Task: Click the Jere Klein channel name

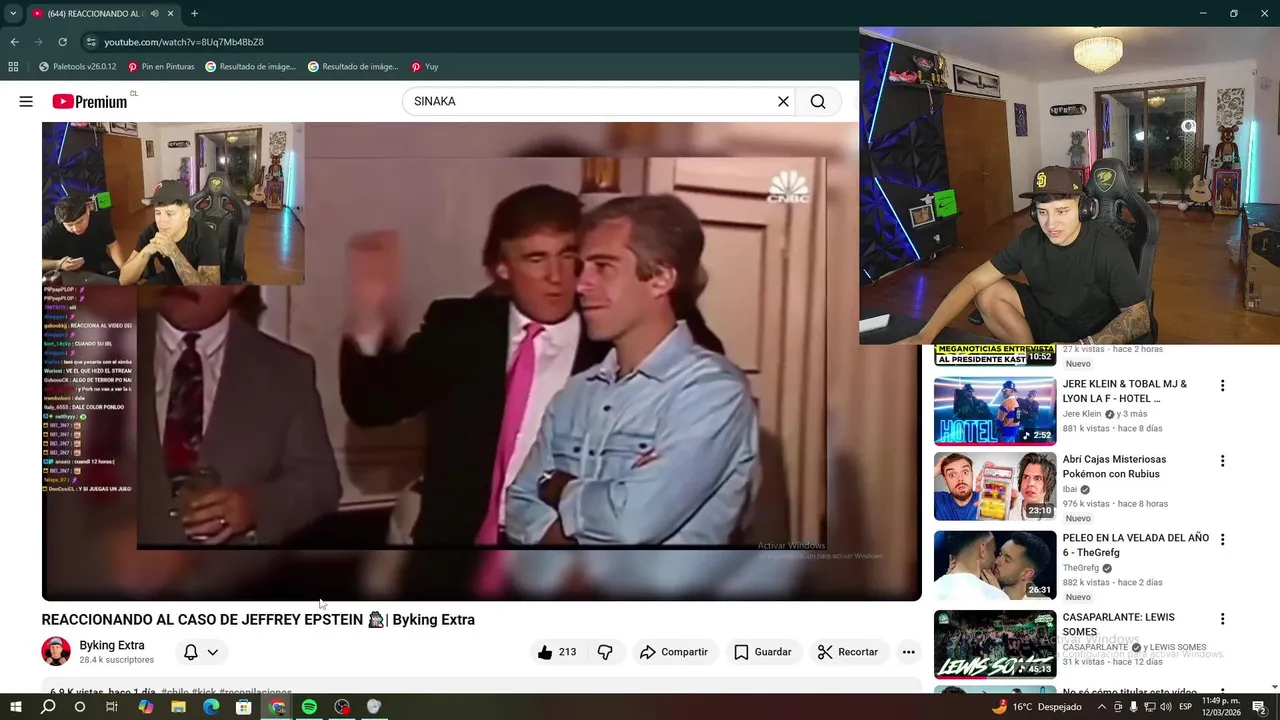Action: [1082, 414]
